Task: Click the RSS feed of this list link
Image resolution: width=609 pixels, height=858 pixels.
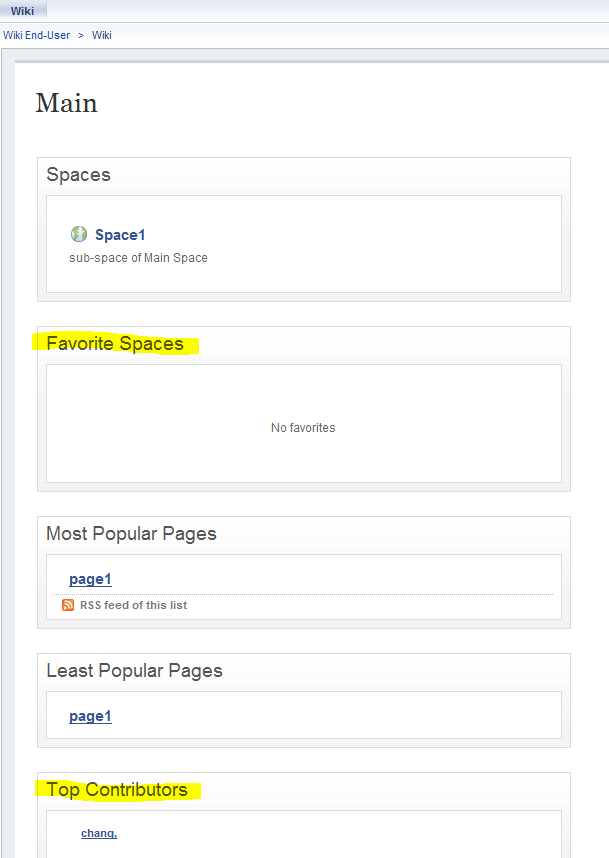Action: pyautogui.click(x=134, y=605)
